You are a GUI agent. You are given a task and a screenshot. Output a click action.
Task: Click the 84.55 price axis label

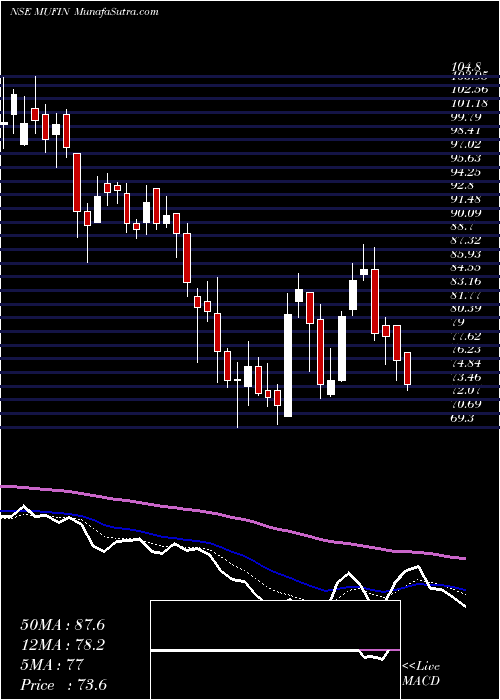(467, 268)
